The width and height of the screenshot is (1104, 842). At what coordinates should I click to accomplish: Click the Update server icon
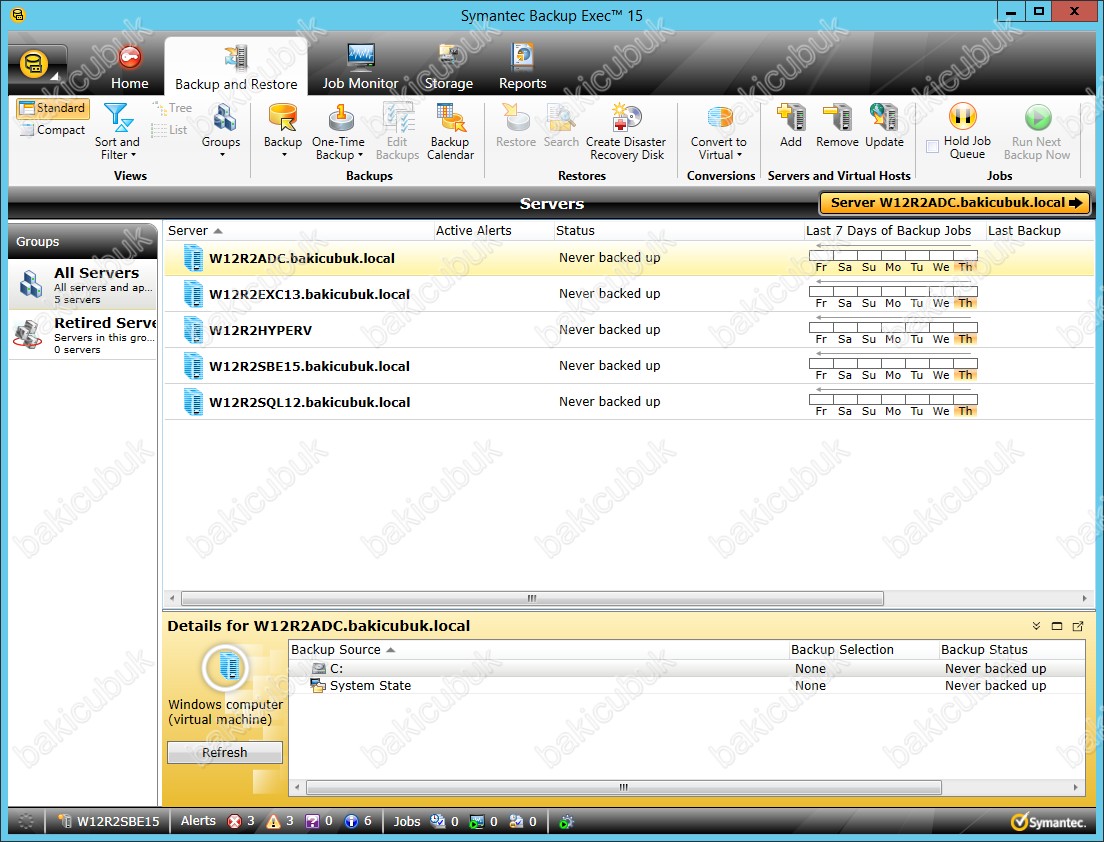click(x=884, y=118)
